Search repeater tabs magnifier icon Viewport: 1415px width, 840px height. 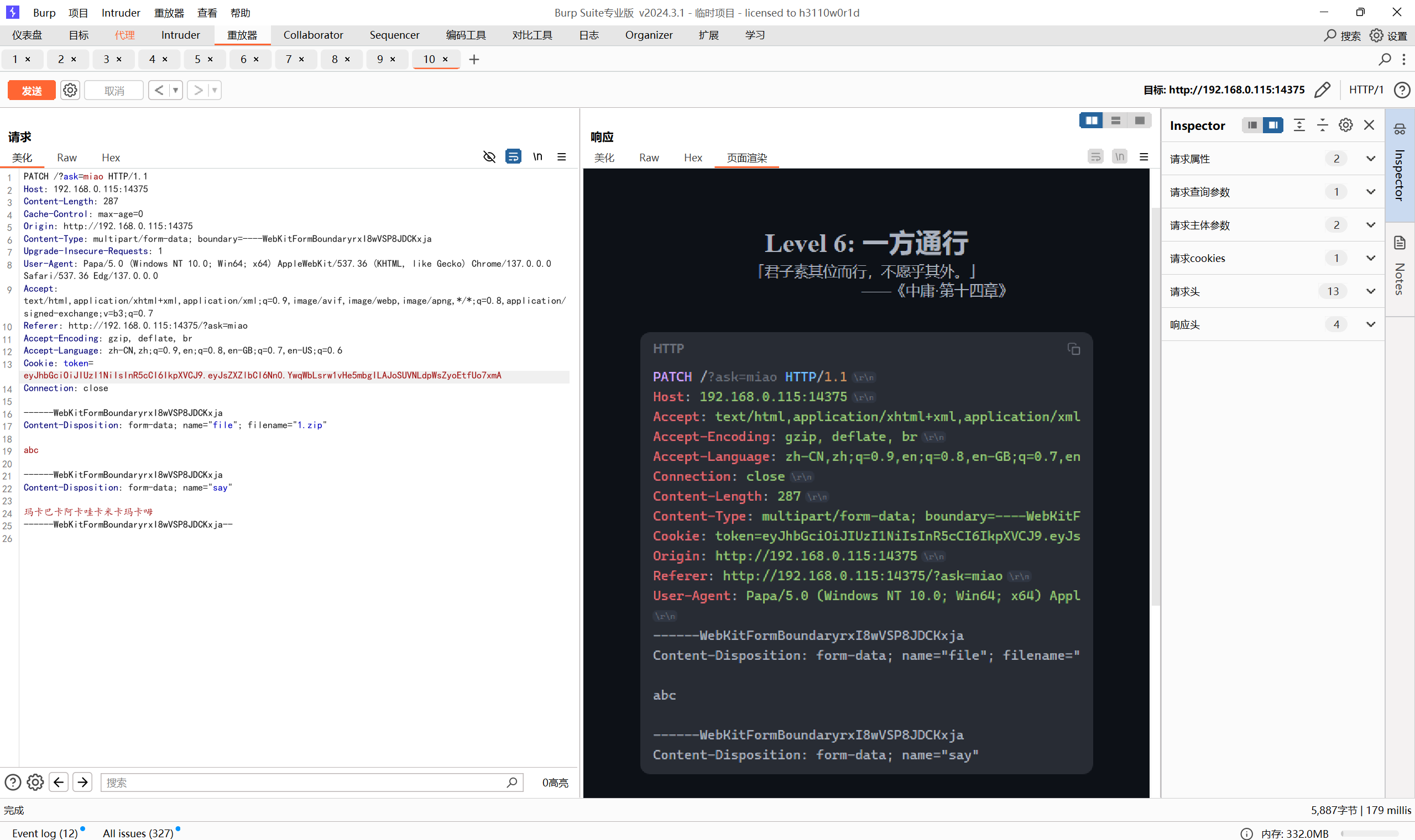[x=1385, y=60]
